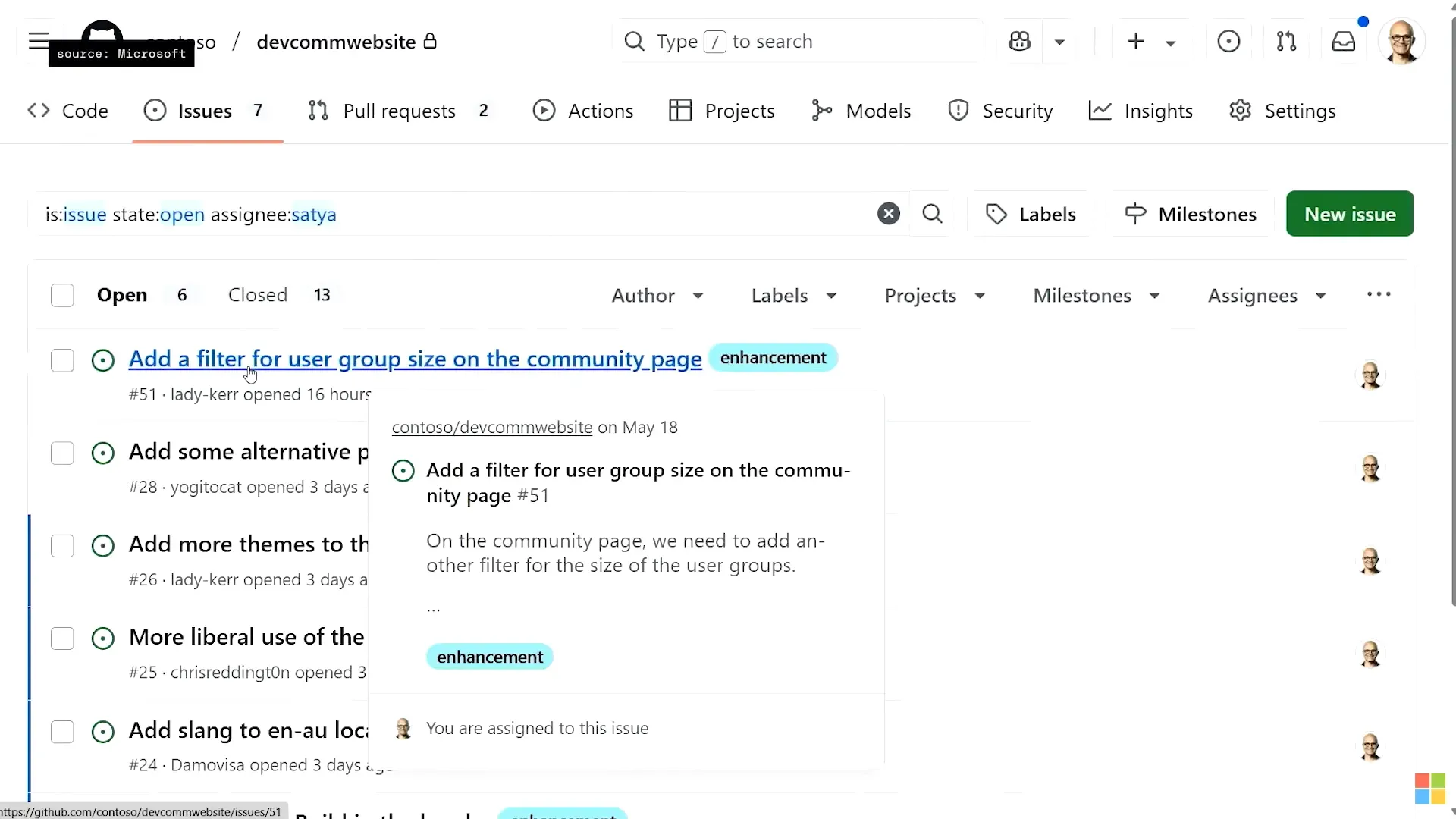Switch to the Insights tab
Screen dimensions: 1456x819
tap(1141, 111)
